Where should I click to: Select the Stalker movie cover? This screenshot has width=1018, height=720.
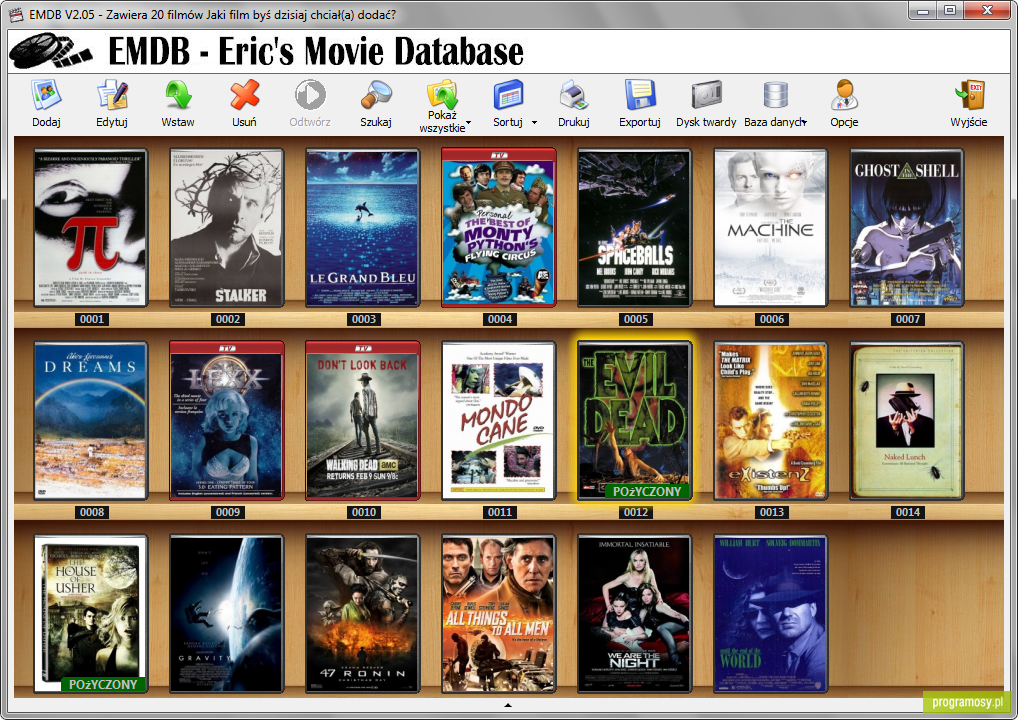(227, 228)
